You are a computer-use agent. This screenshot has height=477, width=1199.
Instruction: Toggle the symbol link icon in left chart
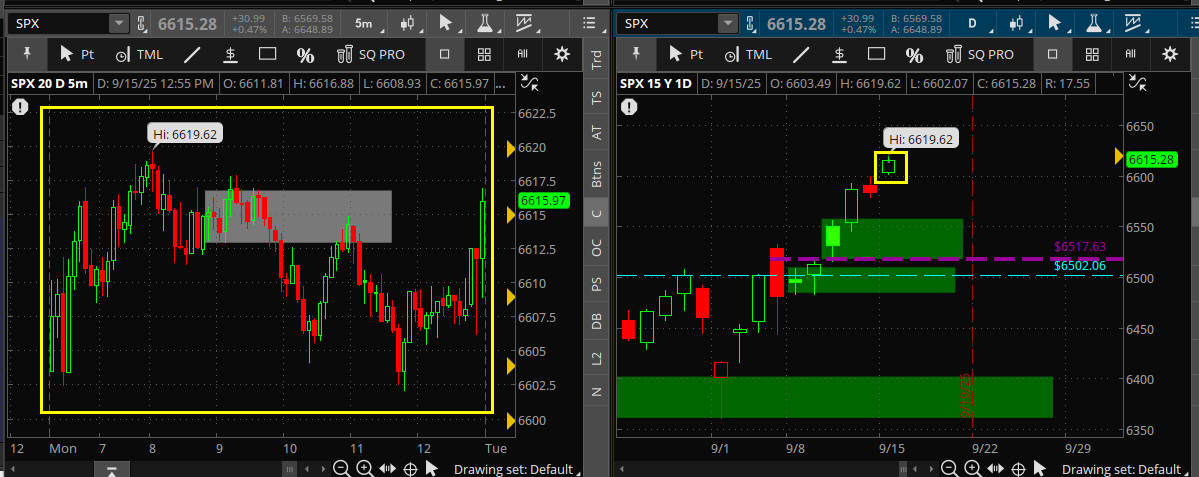coord(141,23)
